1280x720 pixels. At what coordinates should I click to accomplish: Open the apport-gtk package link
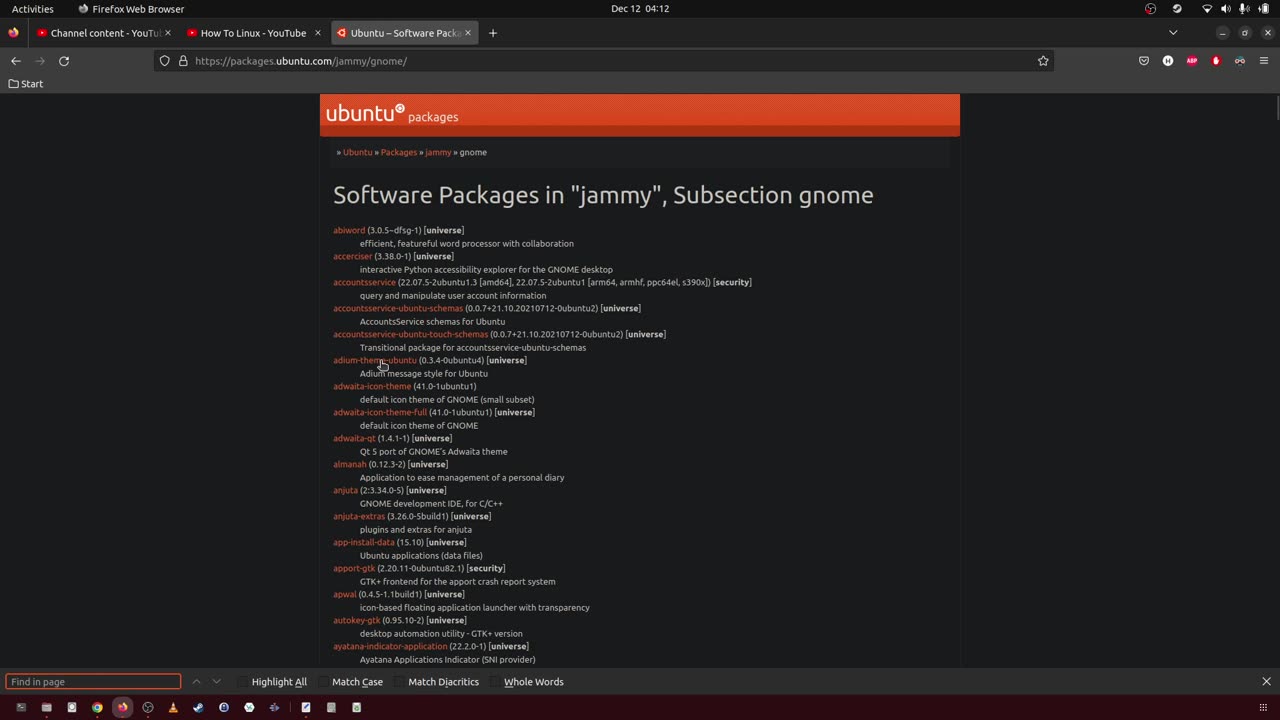click(354, 568)
